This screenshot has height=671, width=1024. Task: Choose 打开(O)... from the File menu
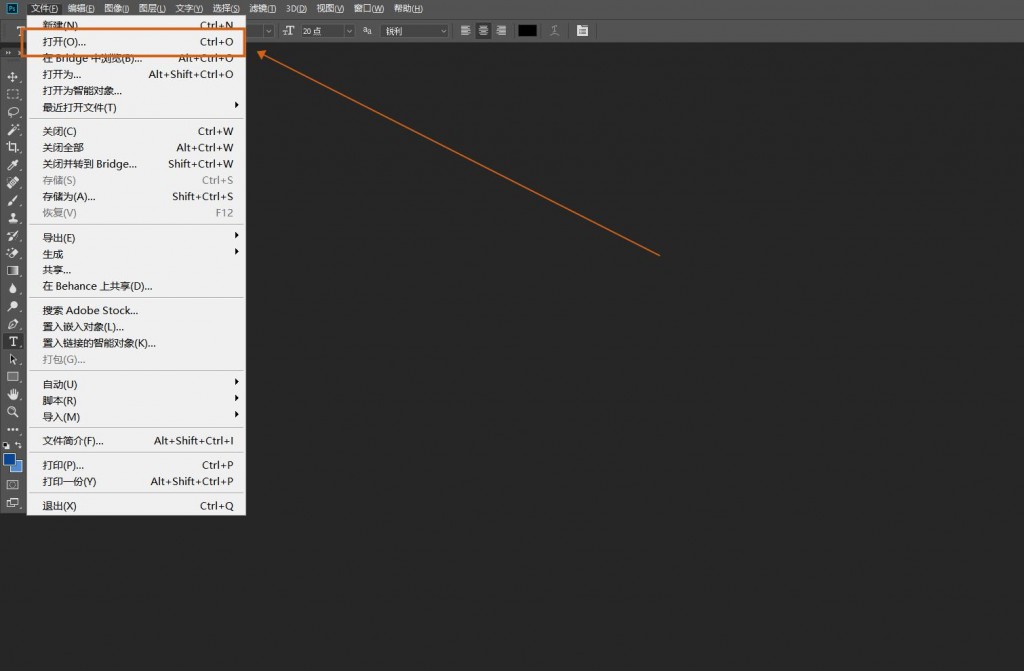pos(136,42)
